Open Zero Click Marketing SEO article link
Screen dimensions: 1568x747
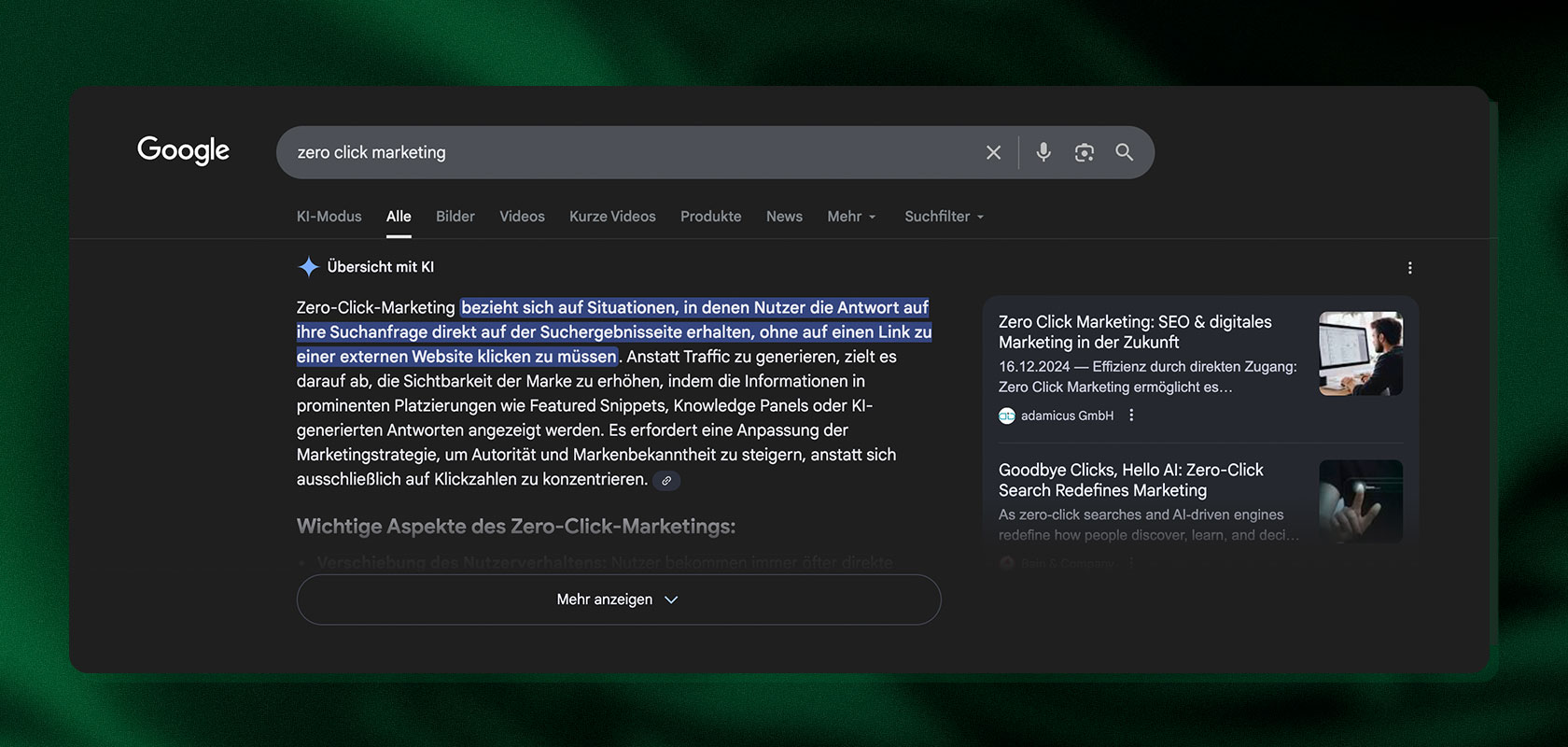point(1135,332)
